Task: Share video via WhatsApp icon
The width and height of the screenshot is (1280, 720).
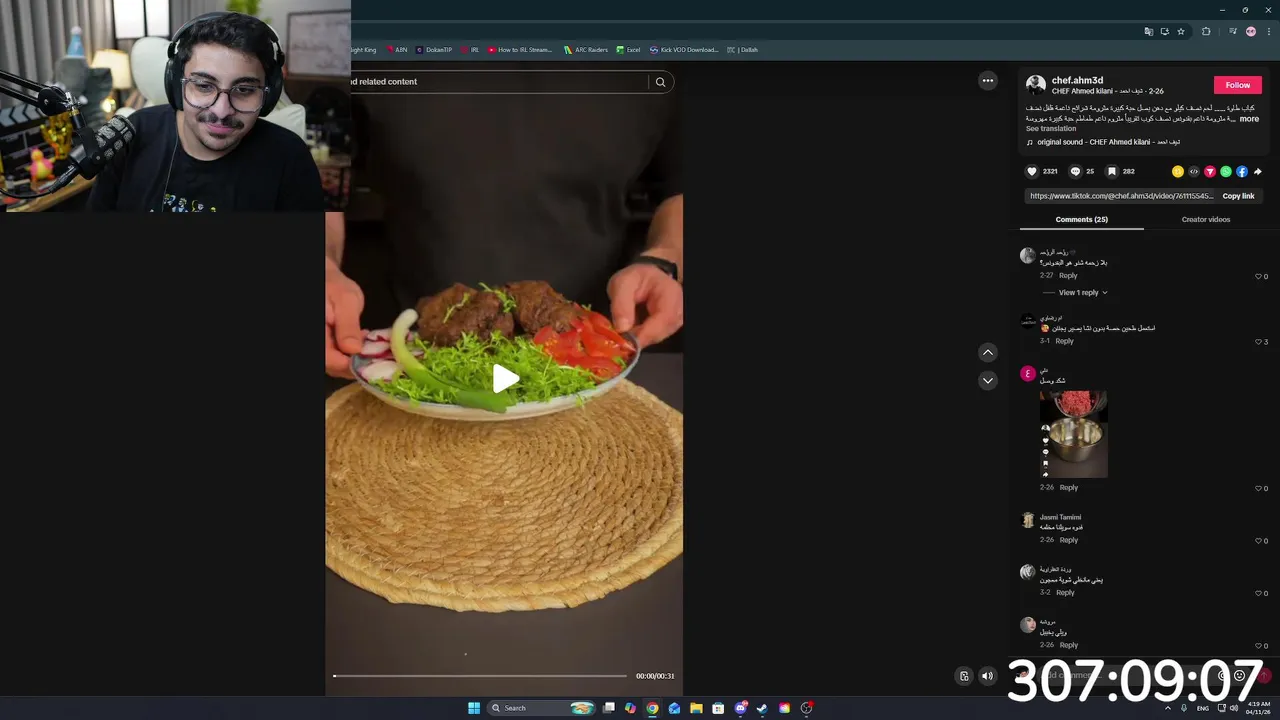Action: [1226, 172]
